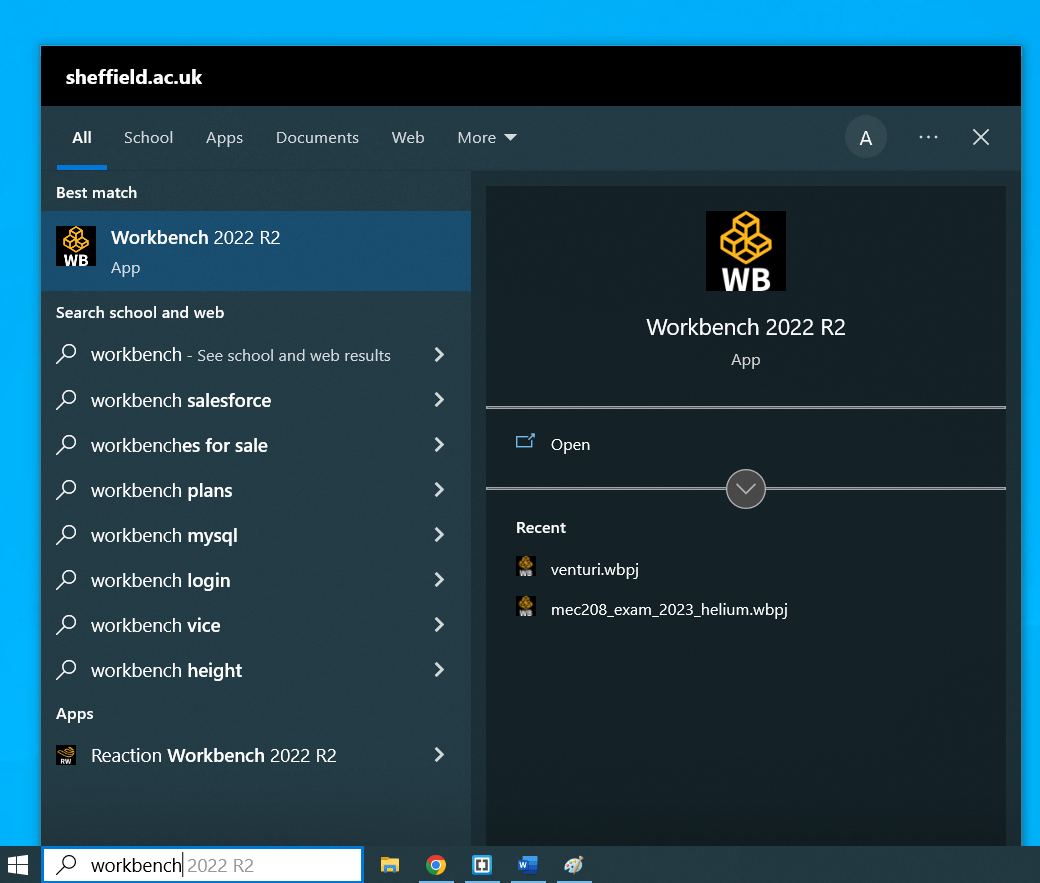The height and width of the screenshot is (883, 1040).
Task: Open recent file mec208_exam_2023_helium.wbpj
Action: point(669,609)
